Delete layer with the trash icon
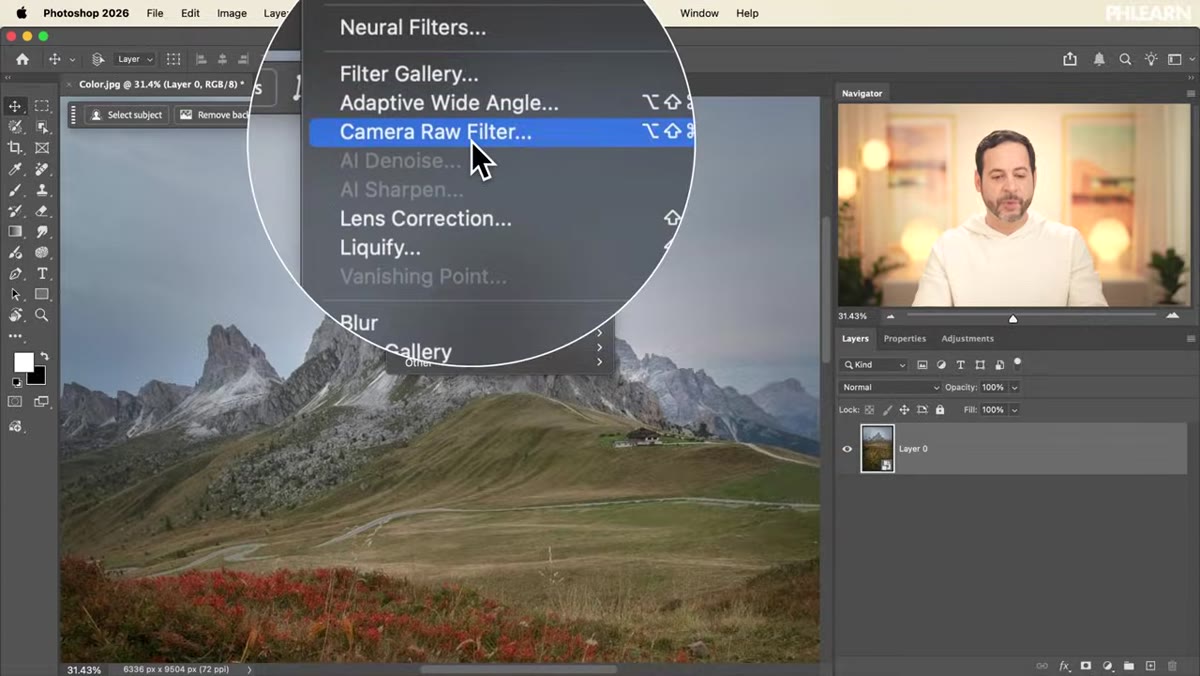 pos(1174,666)
